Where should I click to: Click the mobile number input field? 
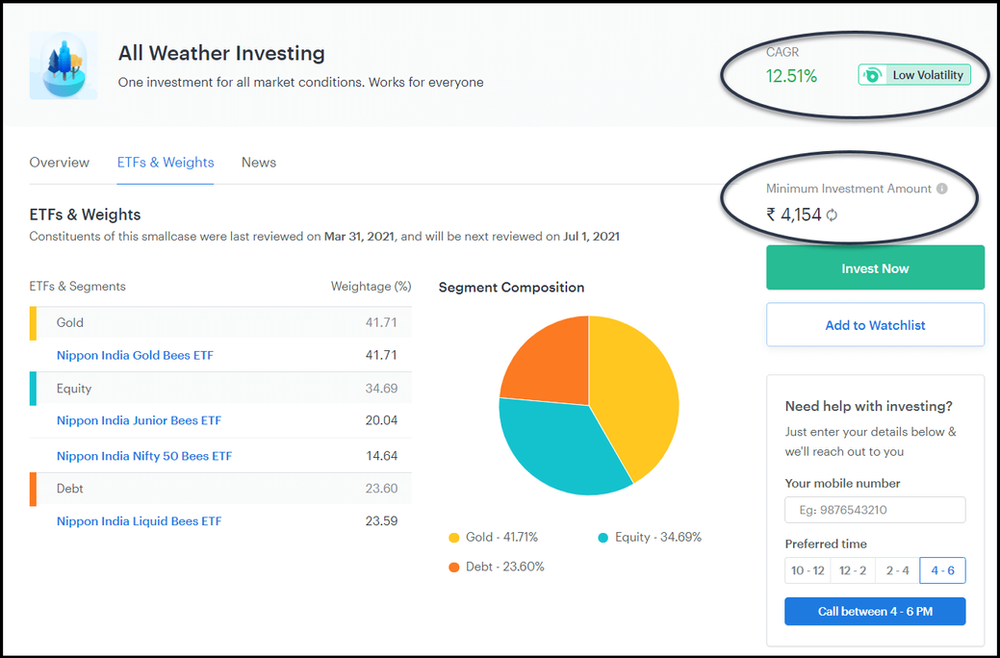click(x=875, y=509)
